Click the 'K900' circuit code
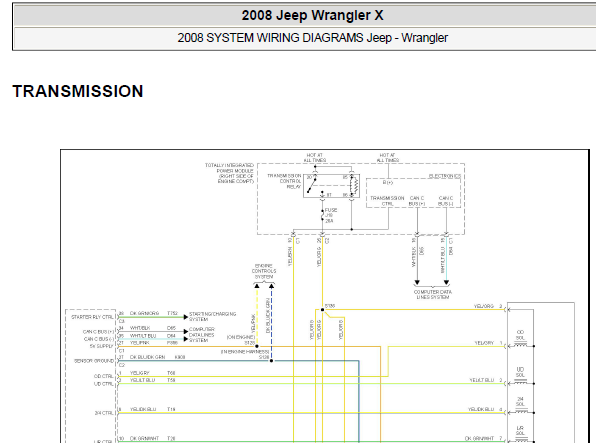 point(180,357)
